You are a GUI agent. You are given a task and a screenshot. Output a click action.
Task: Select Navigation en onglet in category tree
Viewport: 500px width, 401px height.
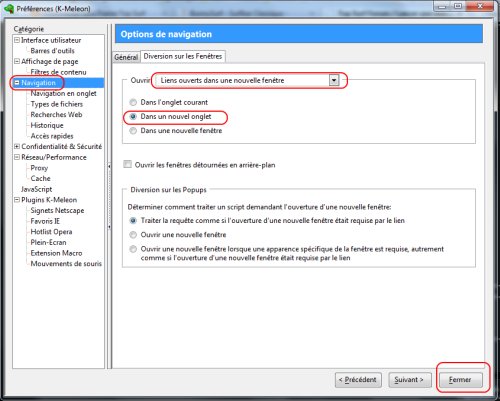[x=63, y=93]
